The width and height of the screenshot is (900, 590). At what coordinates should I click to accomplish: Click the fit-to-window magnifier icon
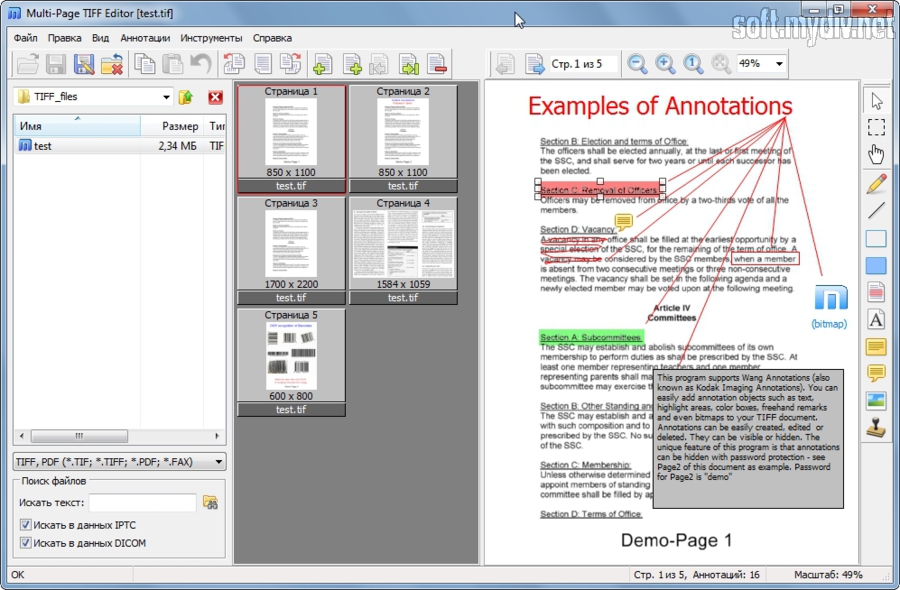click(721, 64)
